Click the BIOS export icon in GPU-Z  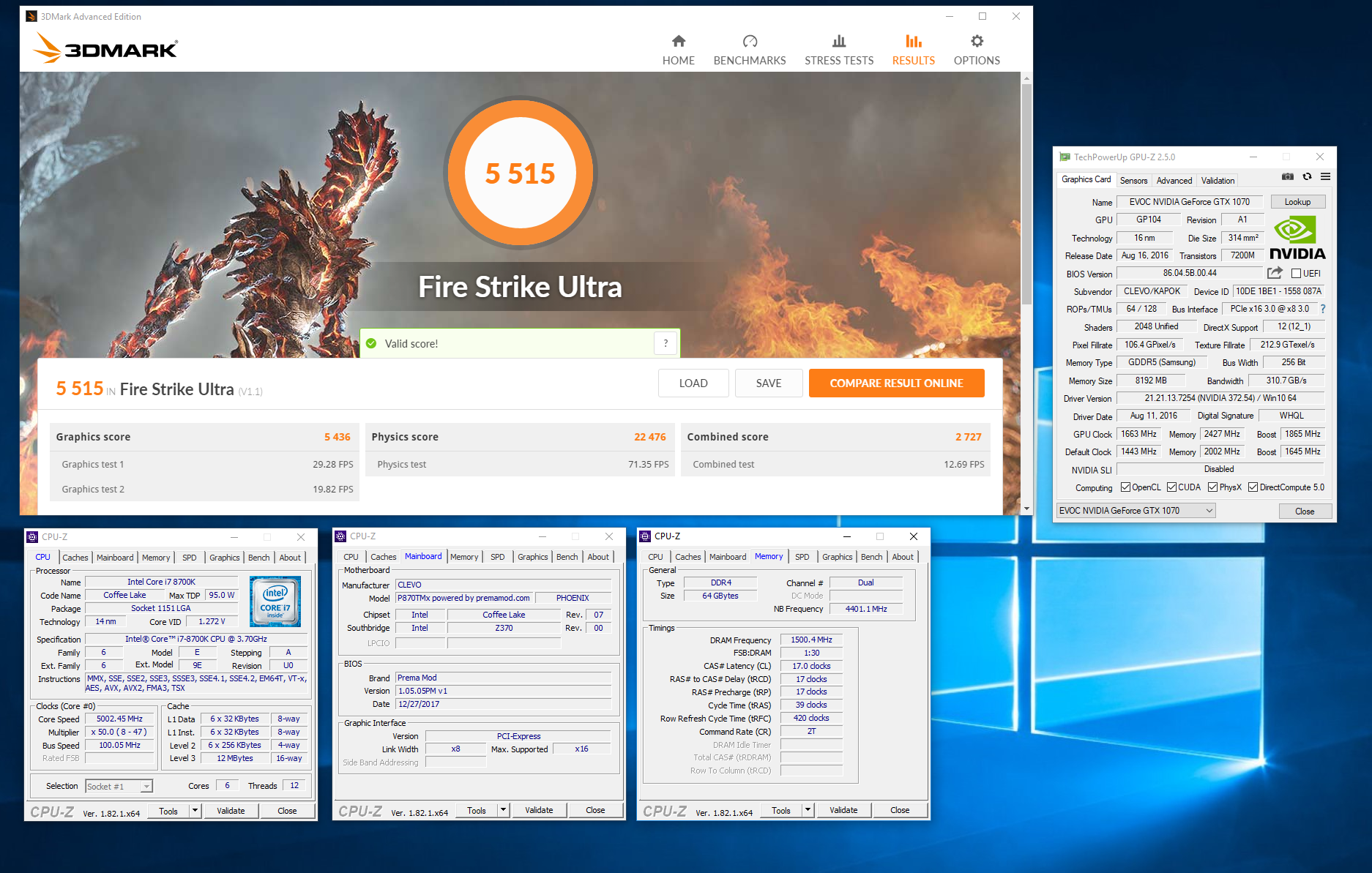pos(1275,273)
